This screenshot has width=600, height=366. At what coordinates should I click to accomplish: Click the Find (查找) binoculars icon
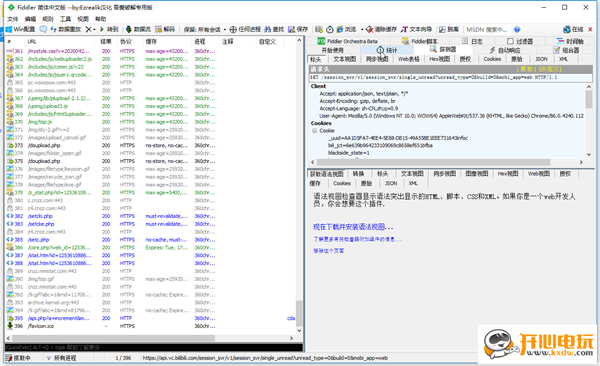click(267, 29)
